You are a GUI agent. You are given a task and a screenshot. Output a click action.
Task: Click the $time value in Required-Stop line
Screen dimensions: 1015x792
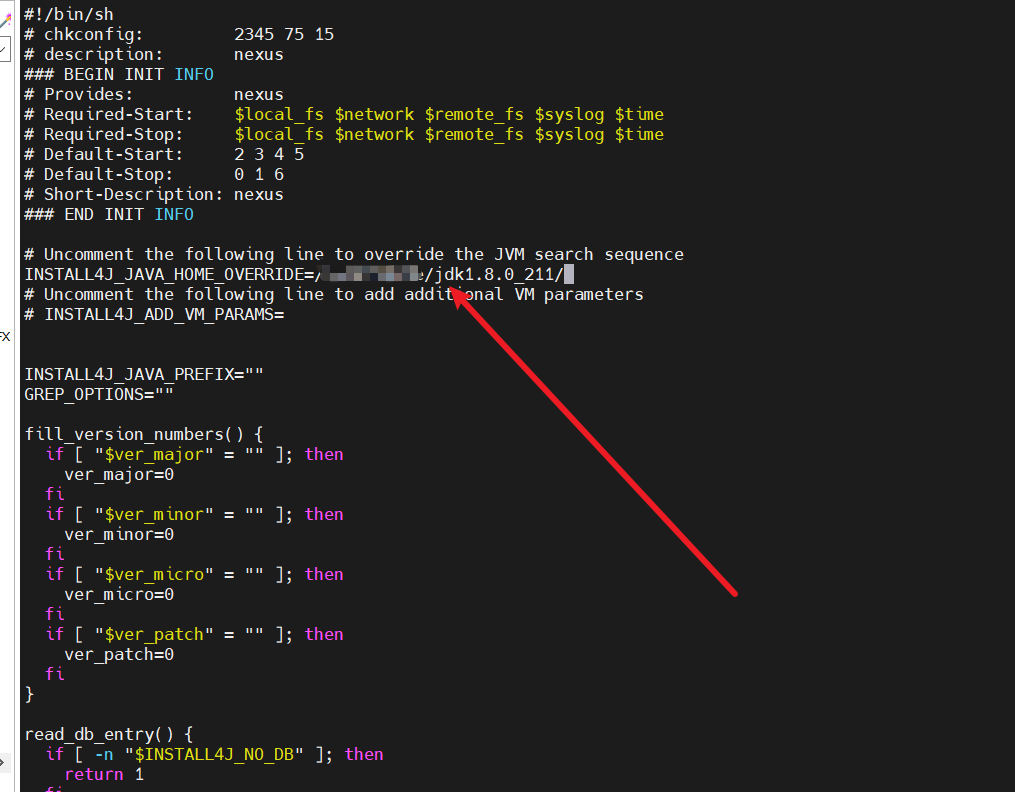coord(639,134)
